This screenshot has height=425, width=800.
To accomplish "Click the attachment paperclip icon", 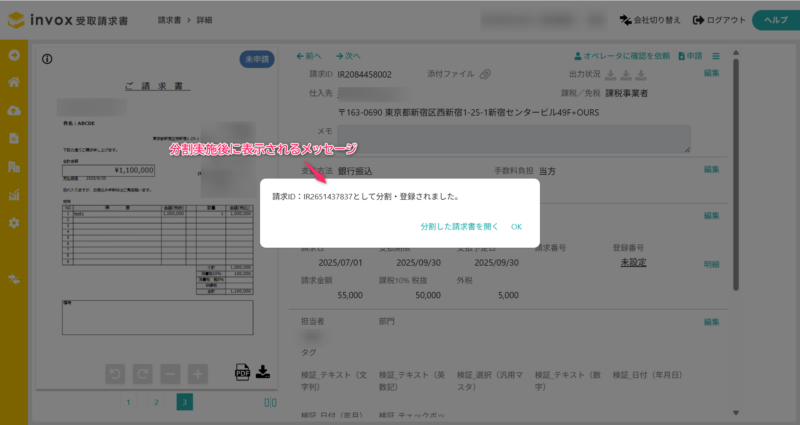I will point(485,74).
